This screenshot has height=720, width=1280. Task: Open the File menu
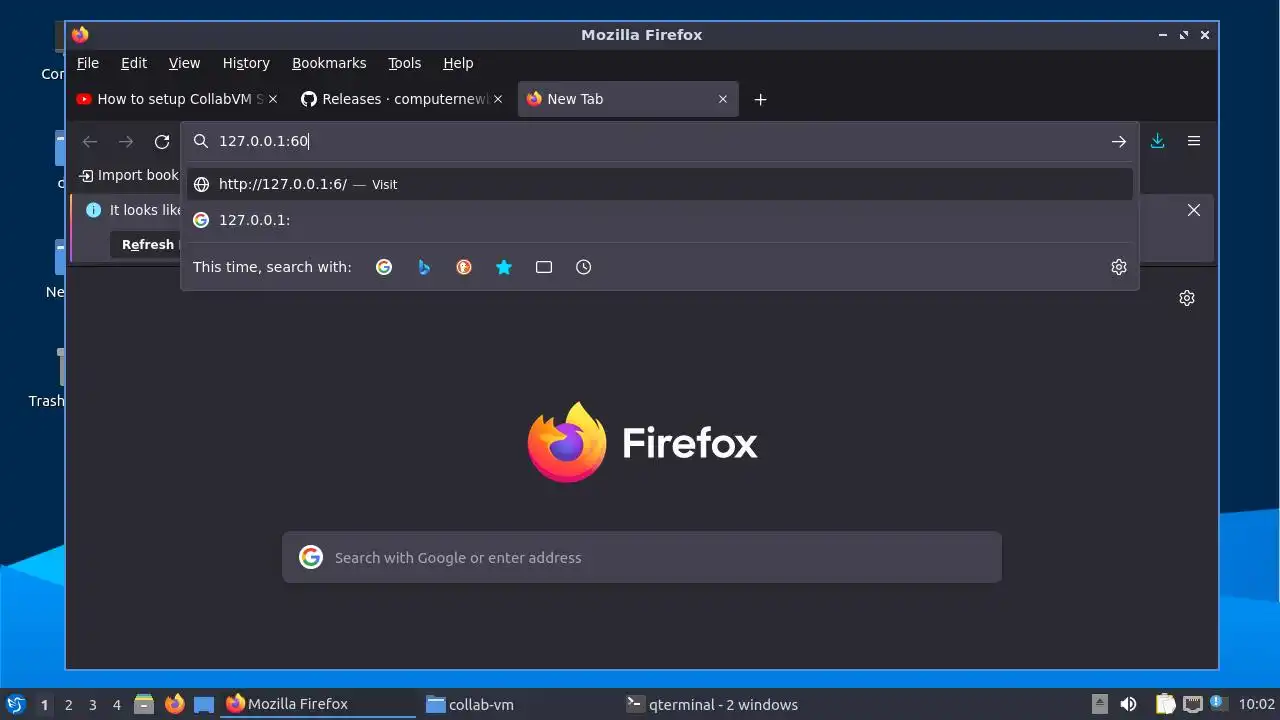coord(88,63)
